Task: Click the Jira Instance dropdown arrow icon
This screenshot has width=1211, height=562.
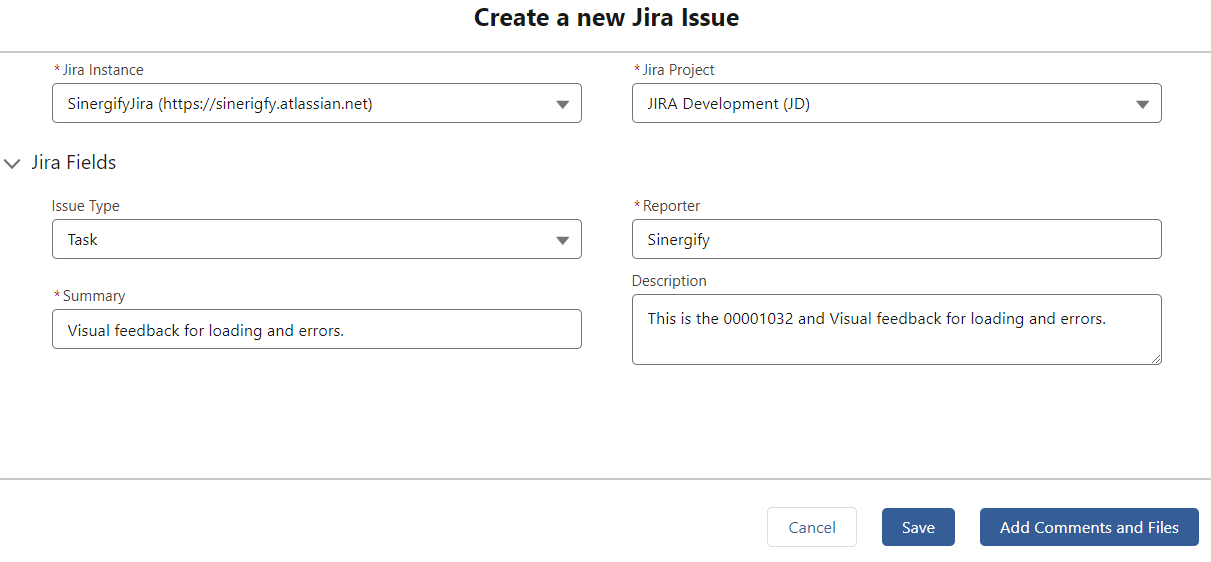Action: pyautogui.click(x=562, y=104)
